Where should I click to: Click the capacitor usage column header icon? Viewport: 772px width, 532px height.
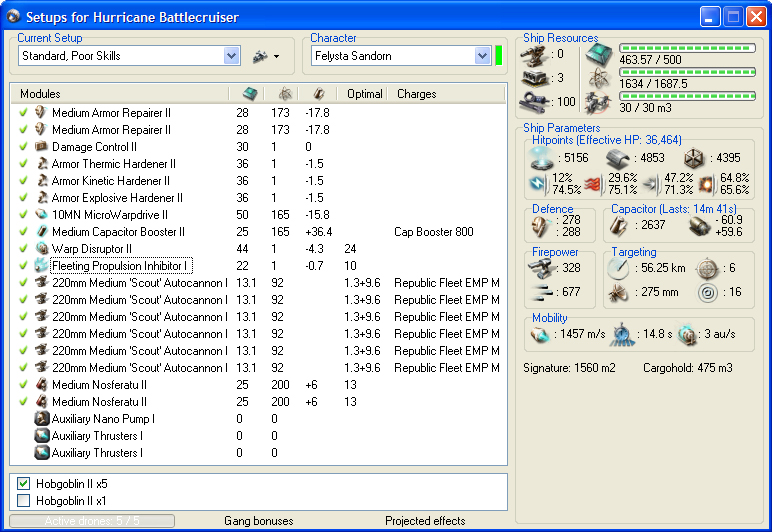(x=319, y=94)
